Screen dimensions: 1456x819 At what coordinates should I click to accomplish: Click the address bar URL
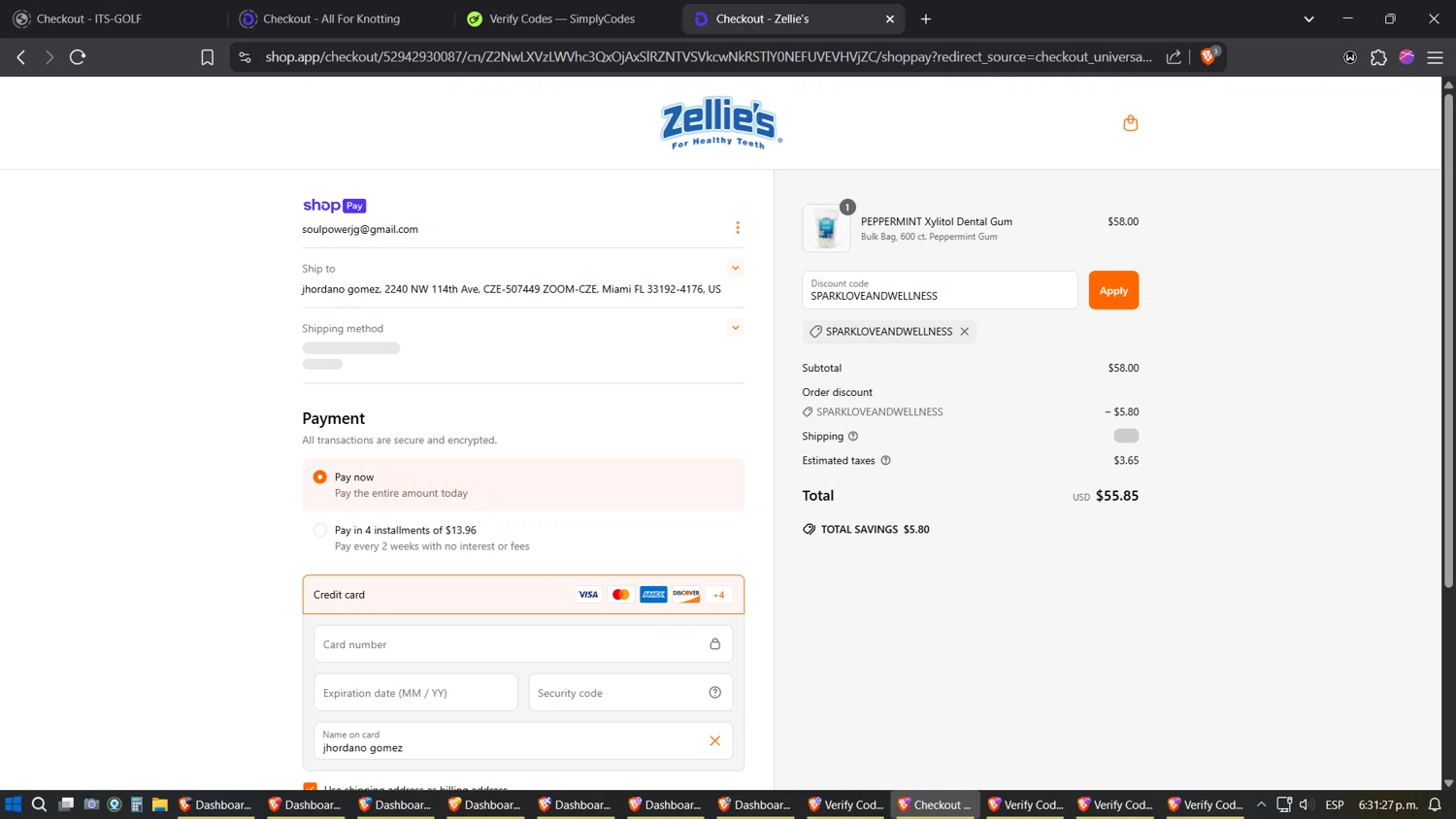709,57
